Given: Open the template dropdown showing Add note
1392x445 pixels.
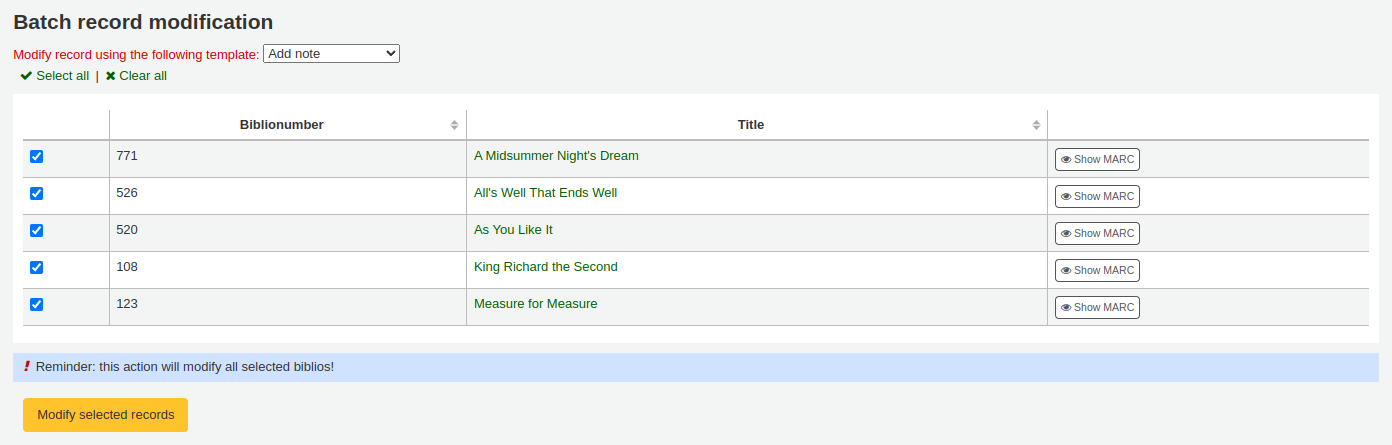Looking at the screenshot, I should click(x=331, y=54).
